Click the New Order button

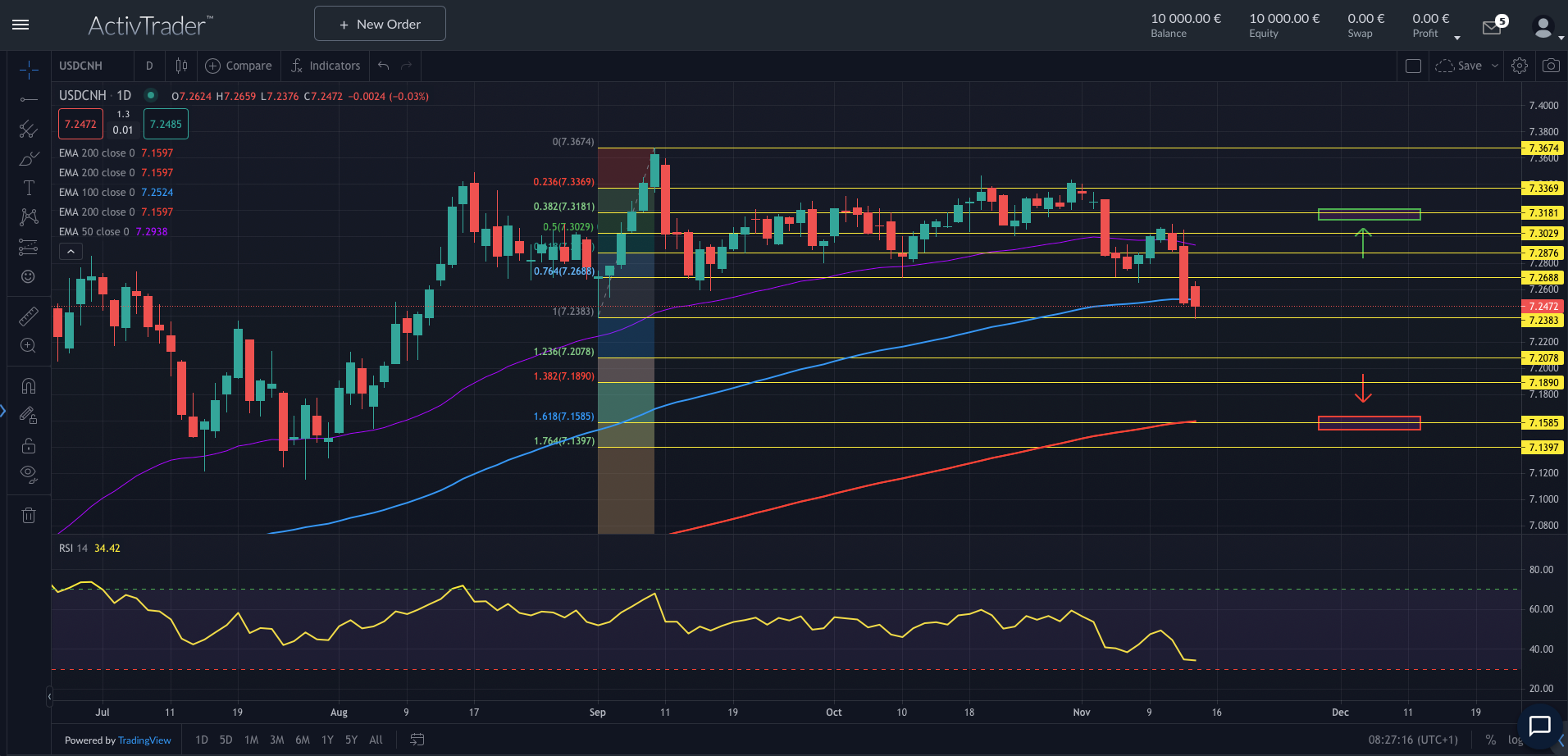(379, 23)
